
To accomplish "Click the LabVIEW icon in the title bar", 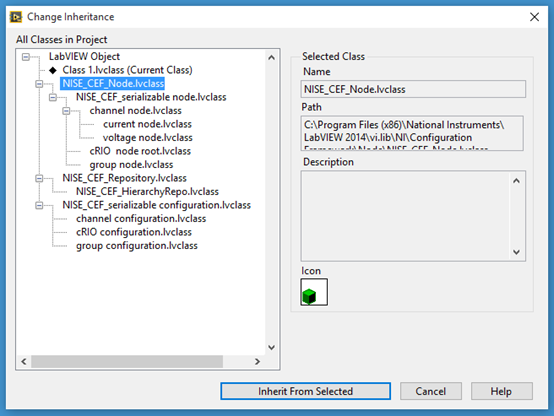I will coord(16,17).
